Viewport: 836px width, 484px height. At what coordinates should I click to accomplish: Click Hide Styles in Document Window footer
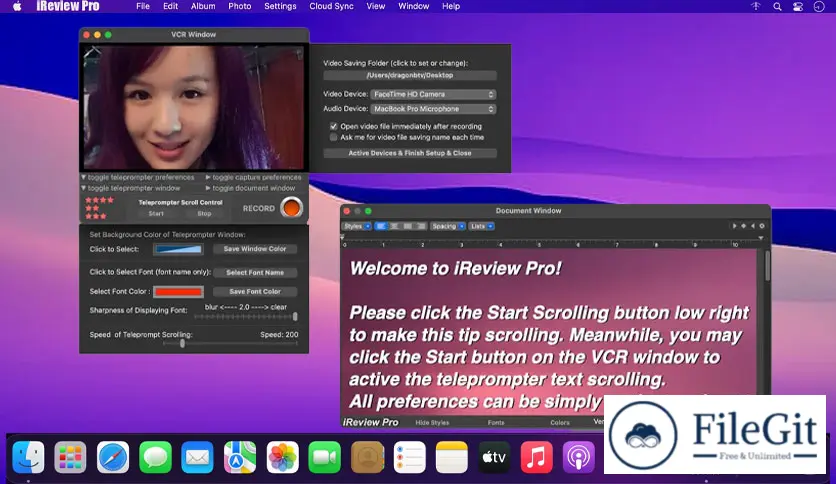coord(432,422)
